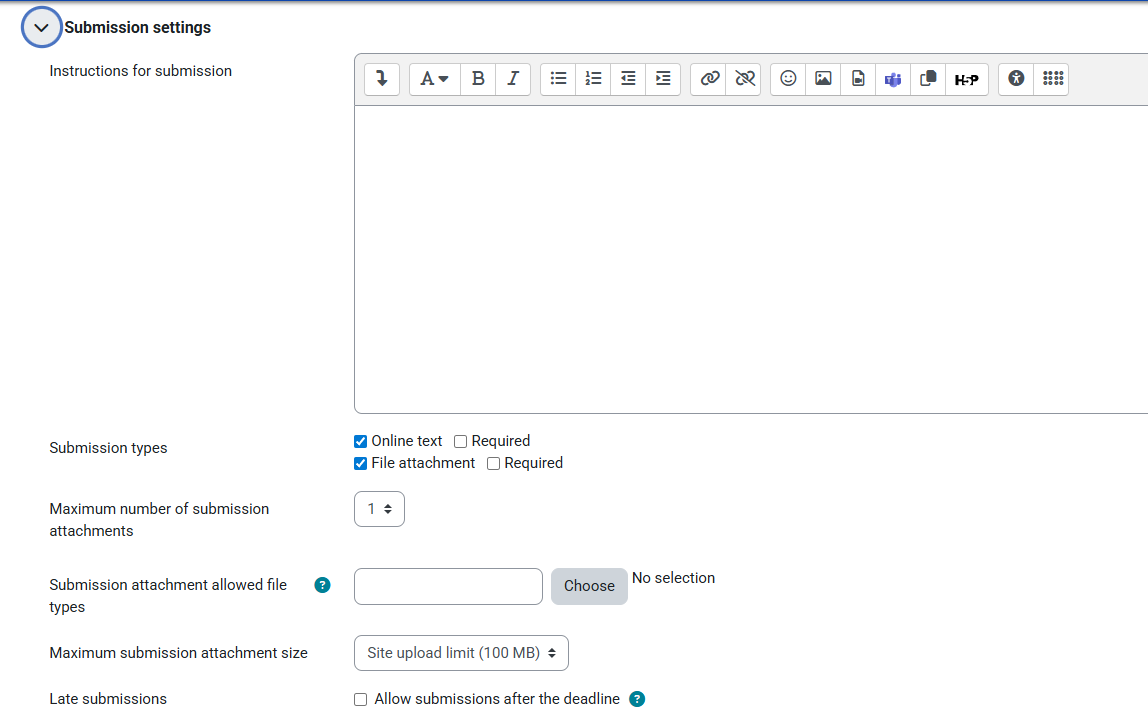This screenshot has height=721, width=1148.
Task: Click the H5P insert icon
Action: (x=966, y=79)
